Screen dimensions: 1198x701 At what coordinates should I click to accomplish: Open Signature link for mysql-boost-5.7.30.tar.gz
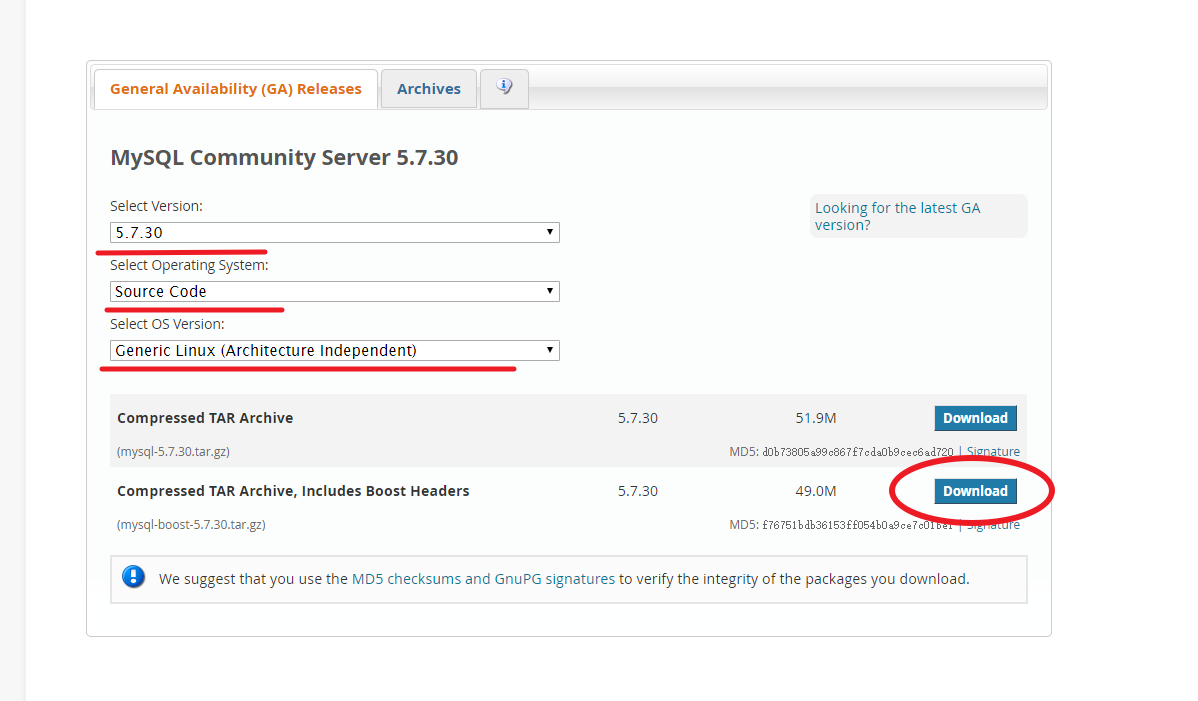point(993,525)
